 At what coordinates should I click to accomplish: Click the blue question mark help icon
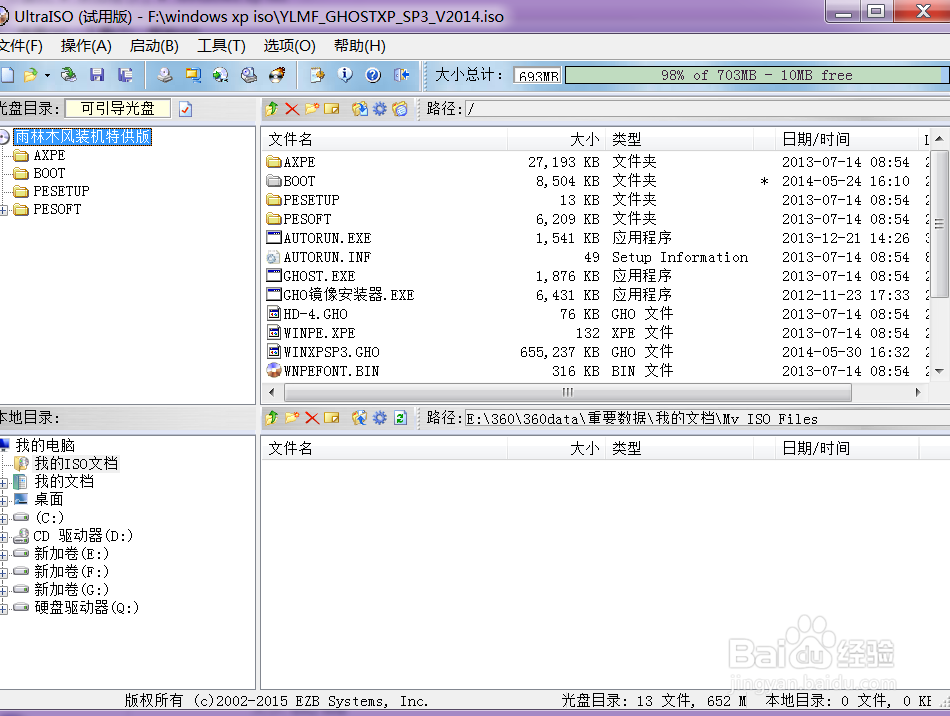pyautogui.click(x=373, y=75)
